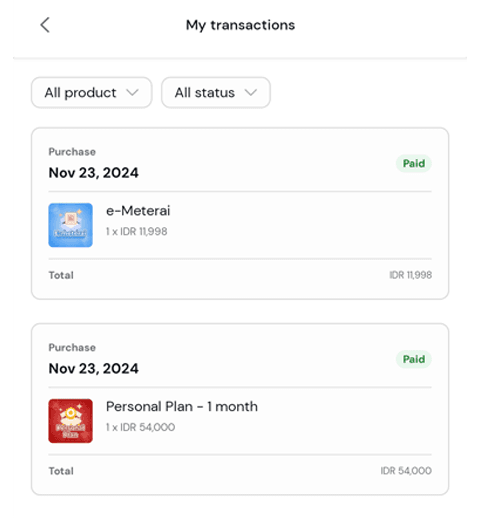Open the e-Meterai product icon

pos(70,225)
